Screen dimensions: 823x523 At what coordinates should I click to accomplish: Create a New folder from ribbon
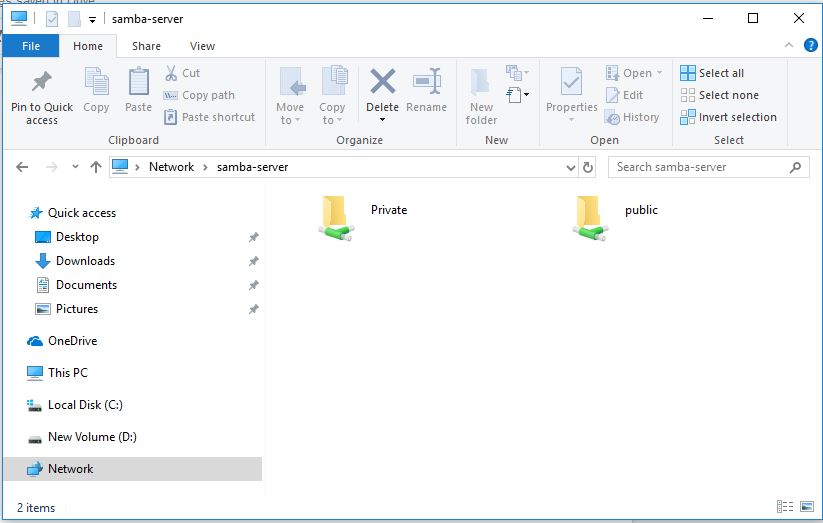click(481, 96)
